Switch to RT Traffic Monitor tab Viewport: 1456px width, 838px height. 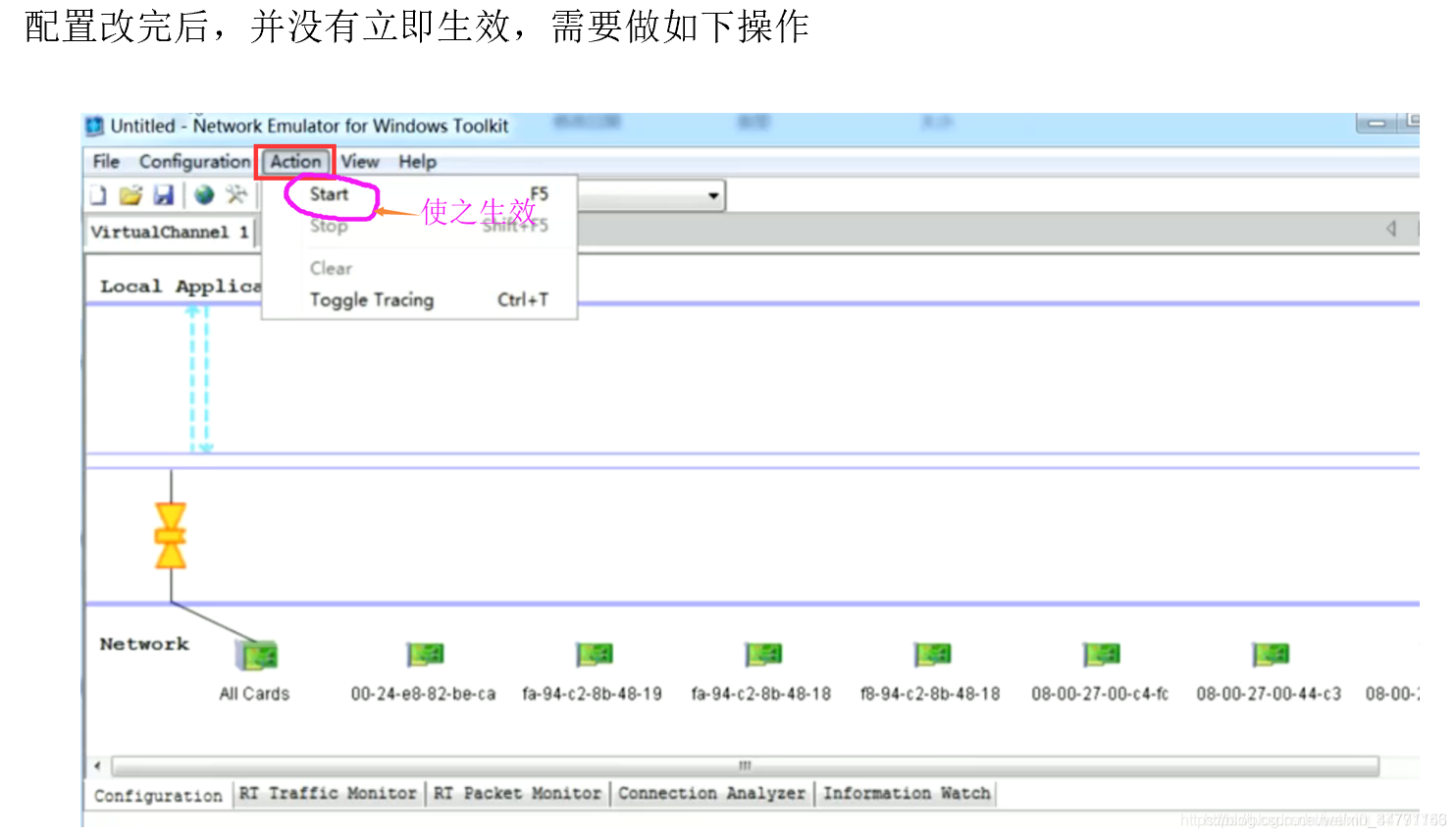(328, 793)
